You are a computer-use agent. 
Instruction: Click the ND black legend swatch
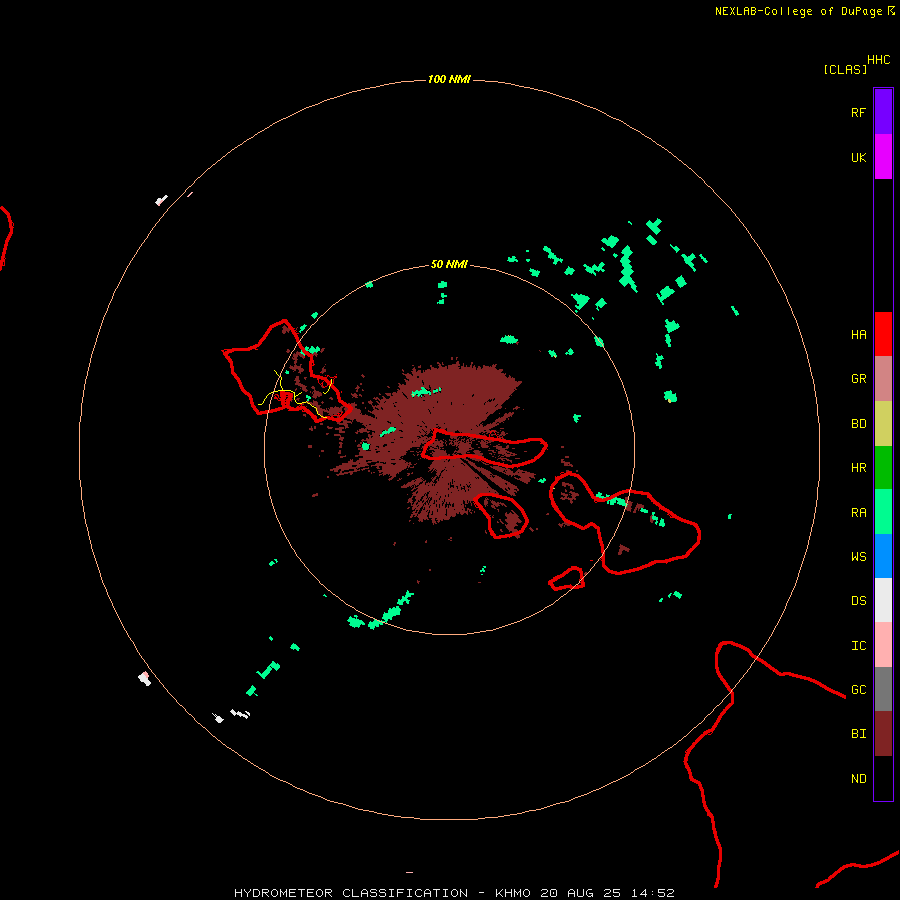(x=883, y=778)
